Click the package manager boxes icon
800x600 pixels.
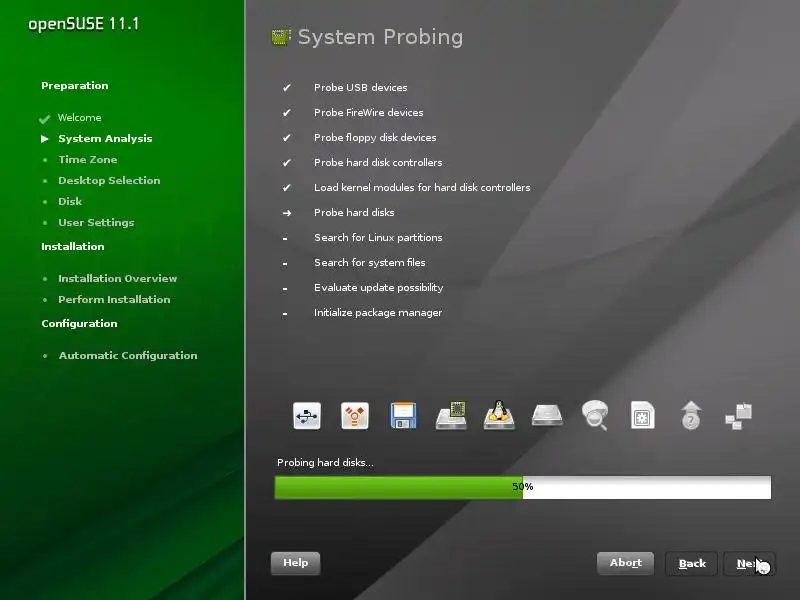(738, 416)
